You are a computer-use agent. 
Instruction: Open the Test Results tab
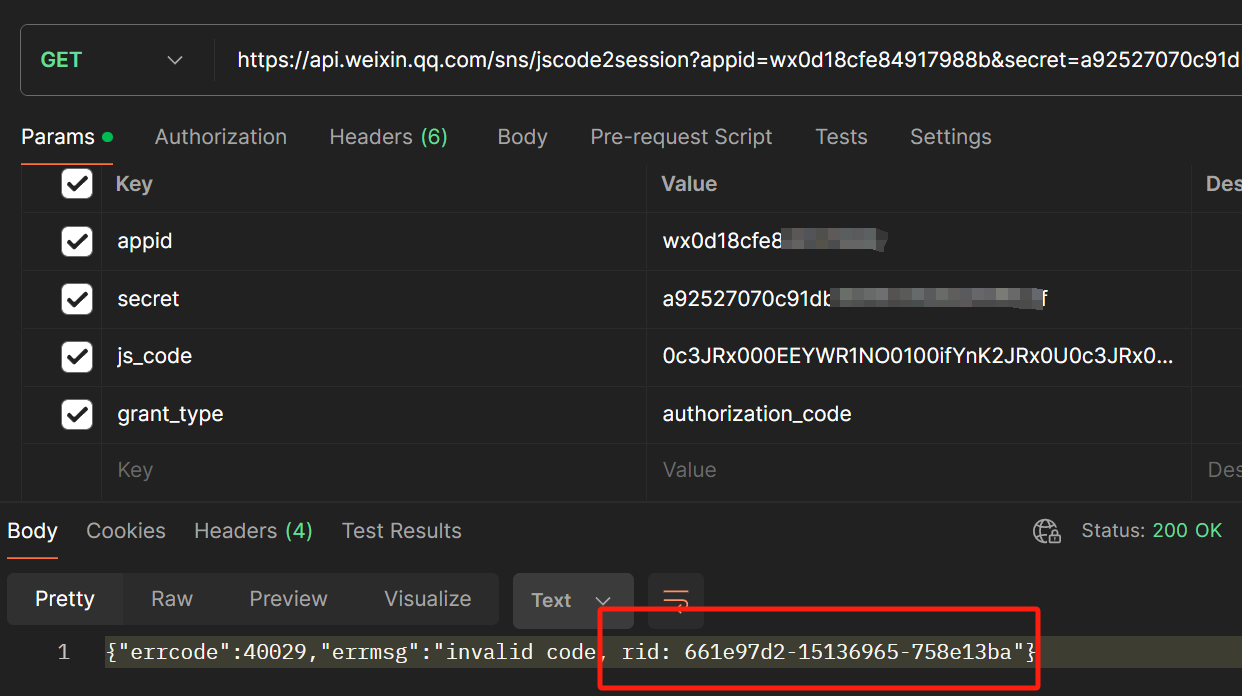(x=401, y=531)
